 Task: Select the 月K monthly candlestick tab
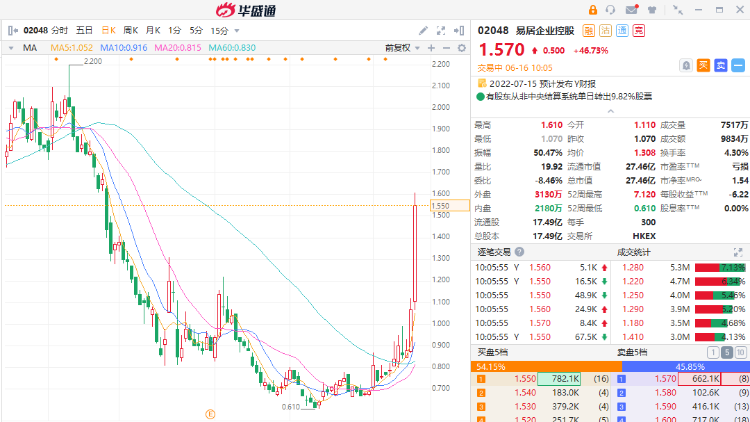point(153,31)
